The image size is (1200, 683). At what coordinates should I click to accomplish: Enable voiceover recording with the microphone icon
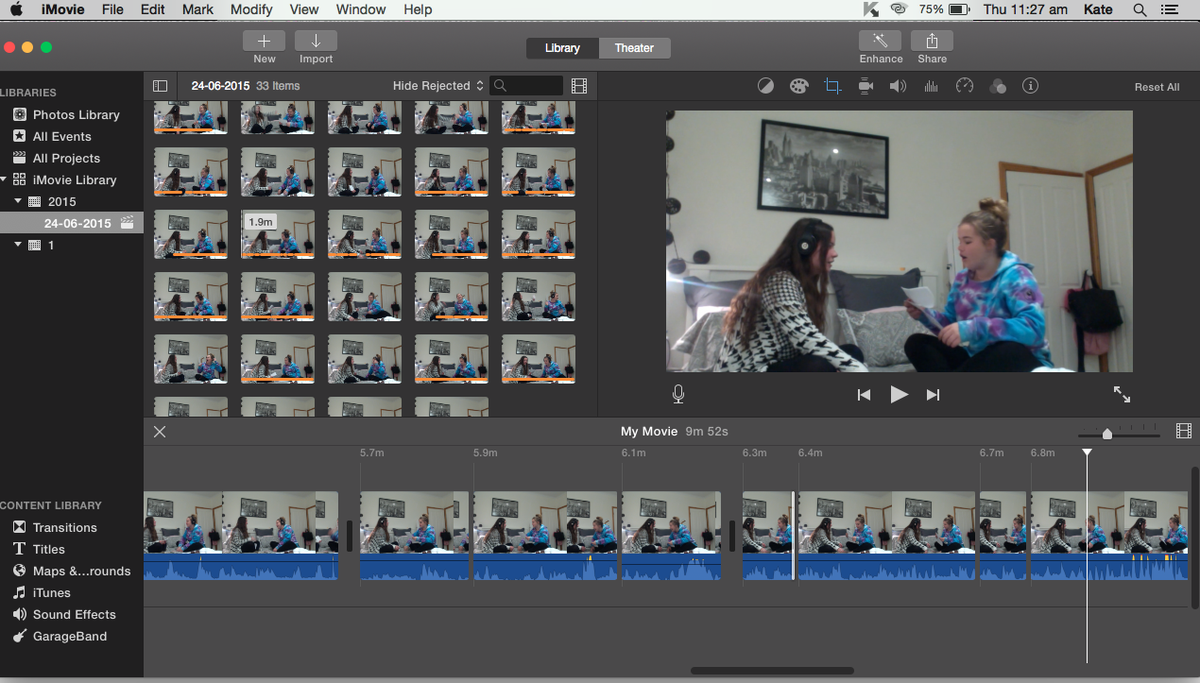tap(678, 394)
